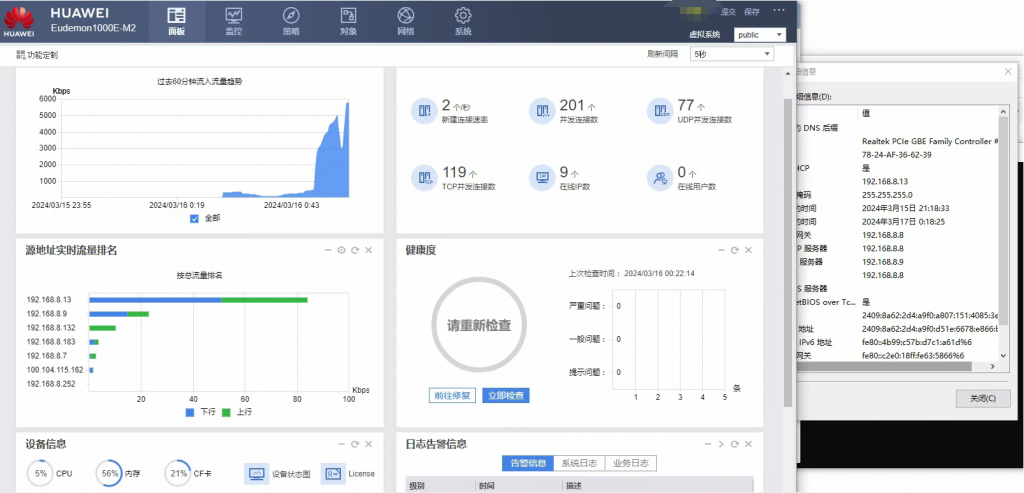Switch to the 业务日志 tab

(x=631, y=463)
